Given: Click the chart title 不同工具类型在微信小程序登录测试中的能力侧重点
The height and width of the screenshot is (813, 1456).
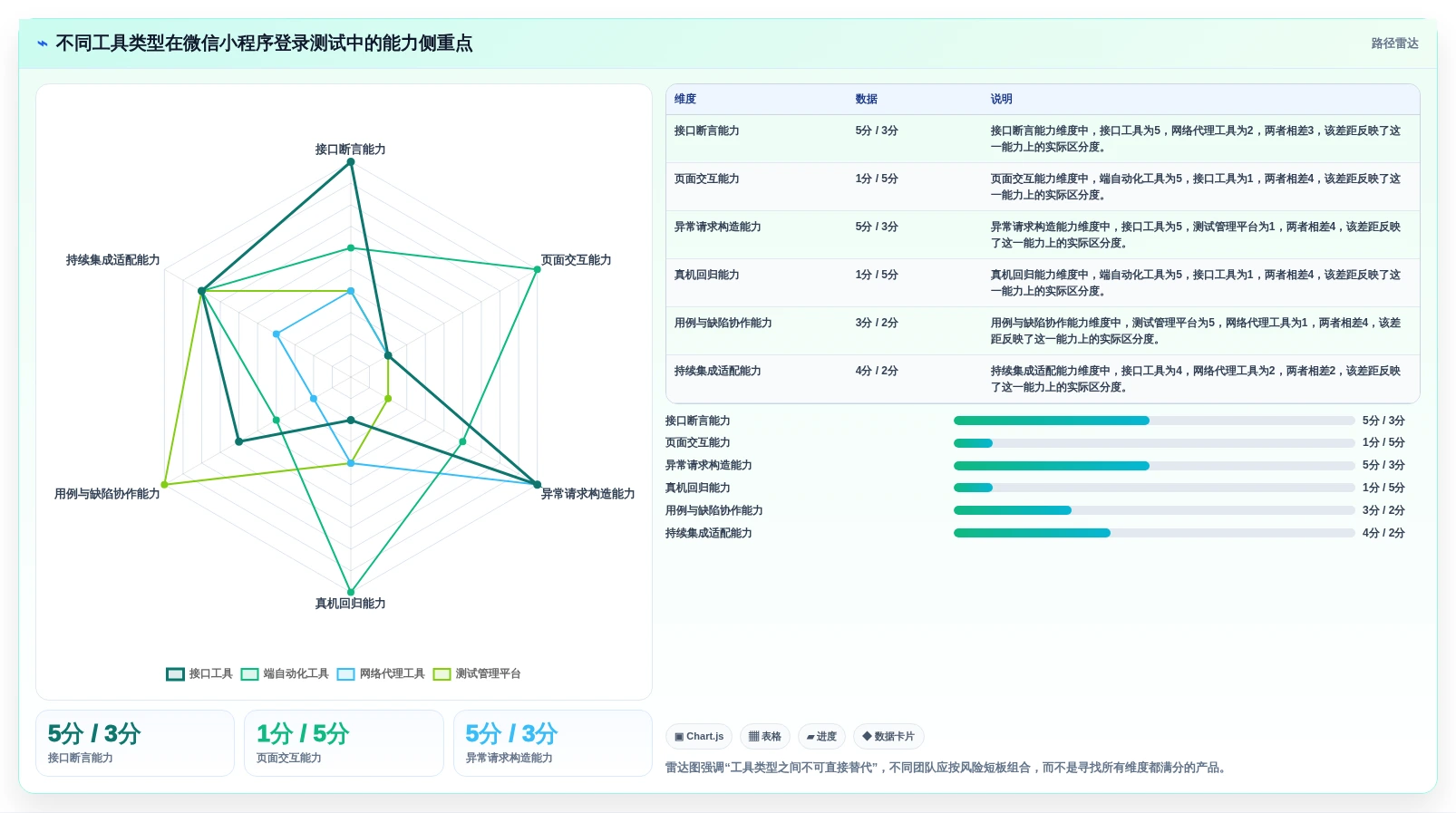Looking at the screenshot, I should click(264, 44).
